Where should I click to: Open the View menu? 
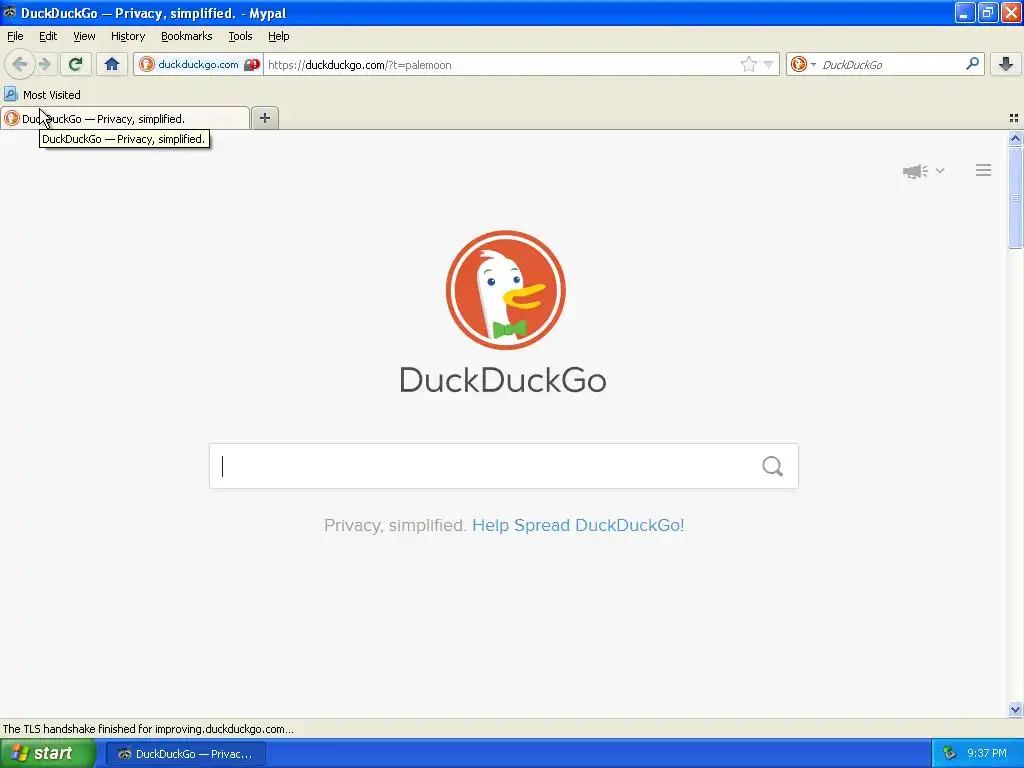point(84,36)
